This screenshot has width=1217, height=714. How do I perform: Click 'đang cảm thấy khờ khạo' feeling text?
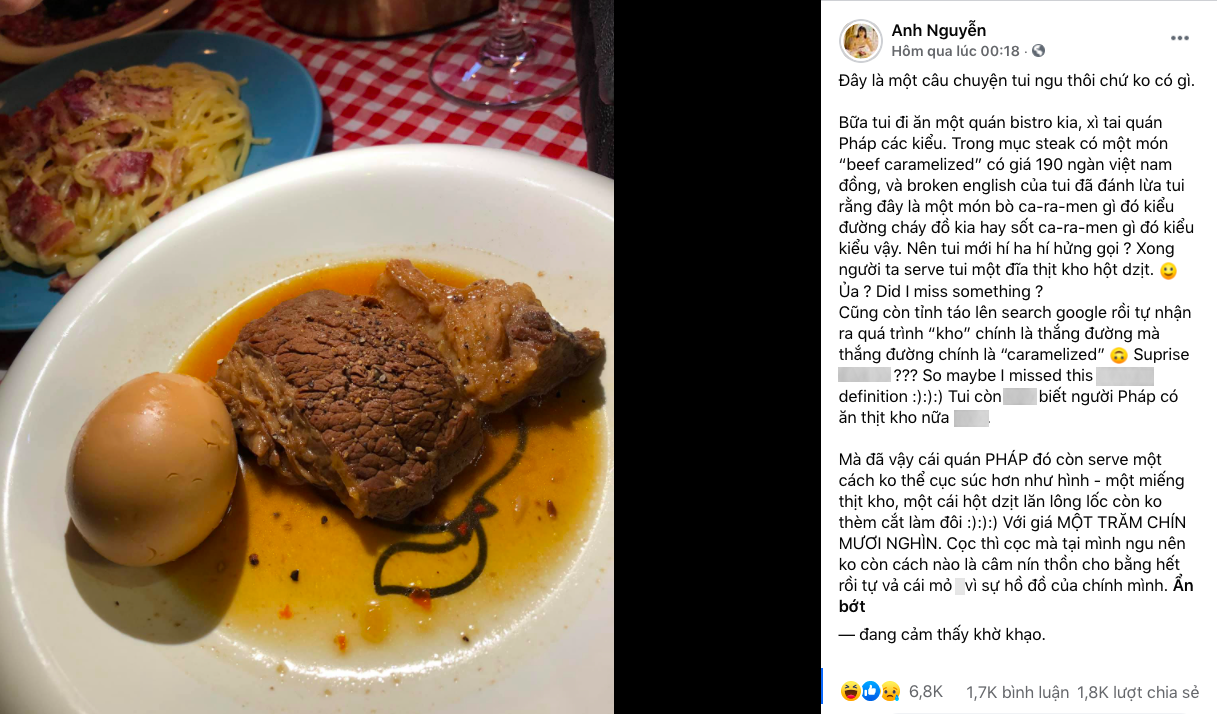[x=948, y=634]
